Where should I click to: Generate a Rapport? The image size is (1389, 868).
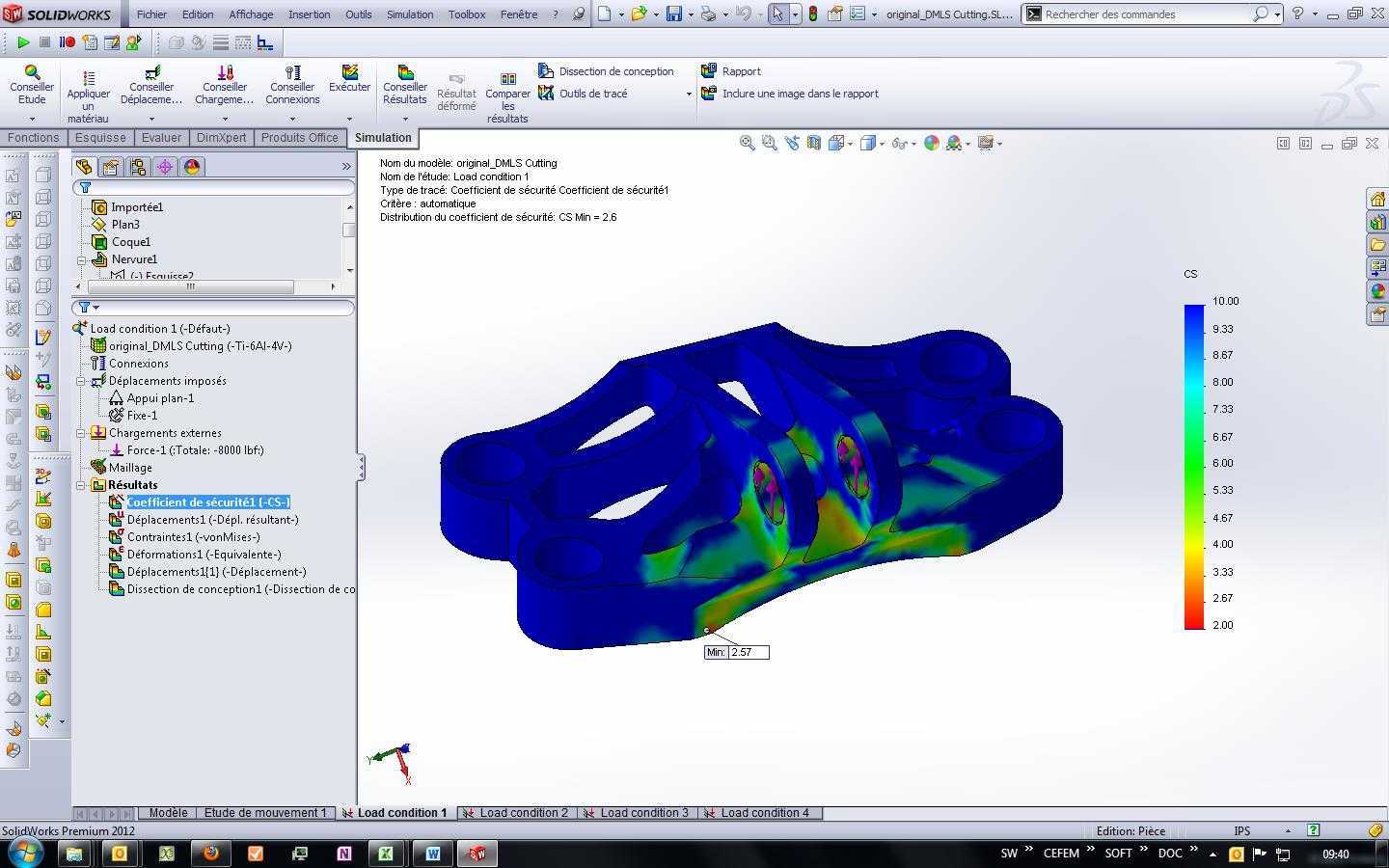[x=731, y=71]
